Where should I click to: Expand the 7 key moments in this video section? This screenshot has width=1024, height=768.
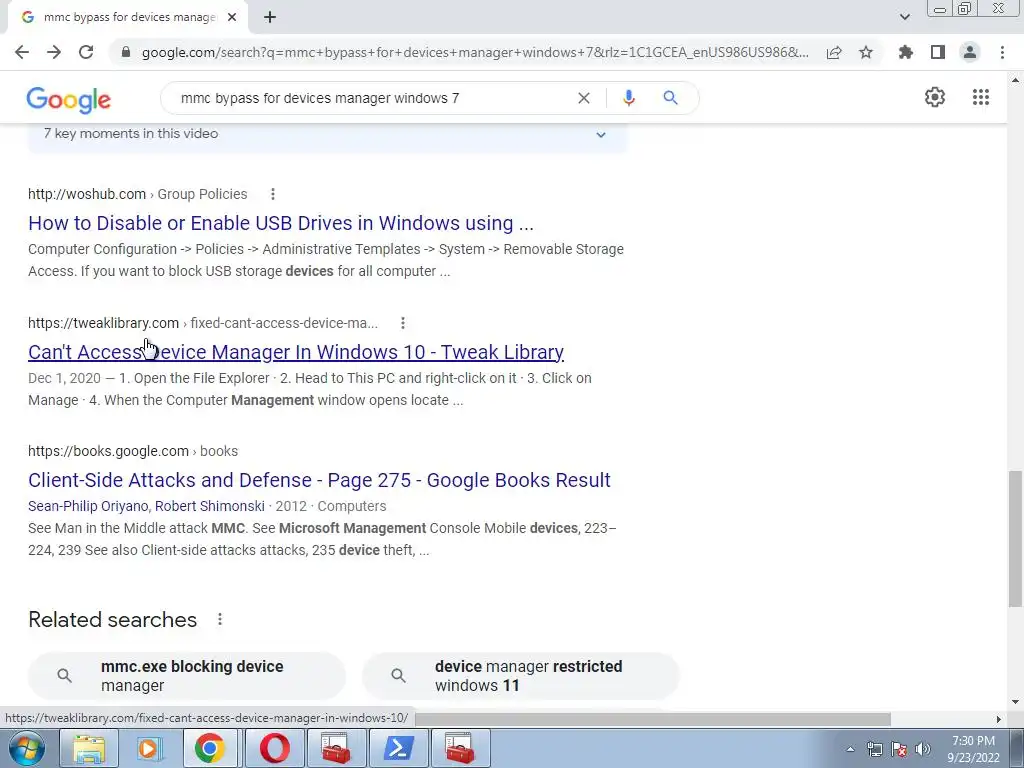pyautogui.click(x=327, y=135)
